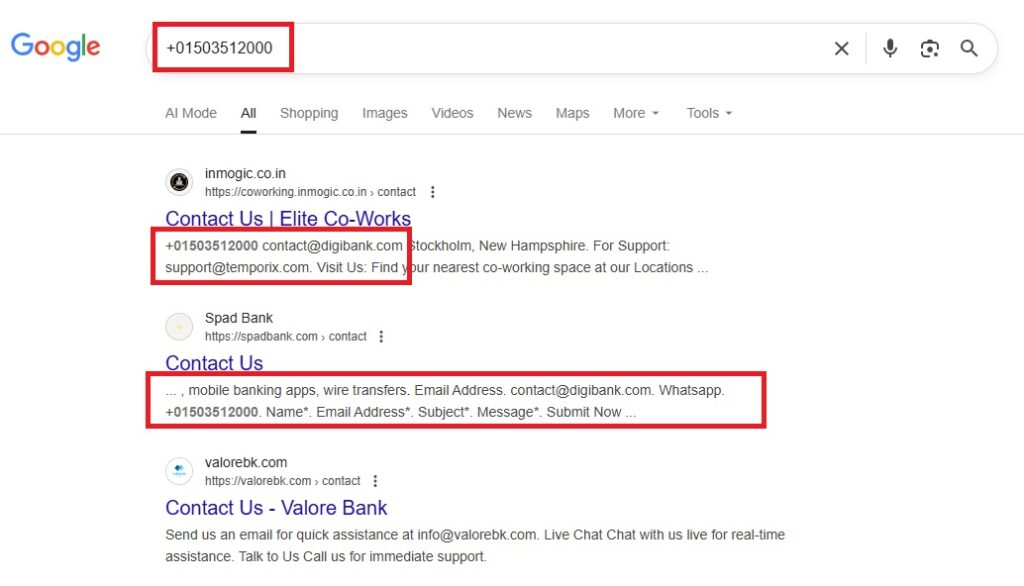Click the Spad Bank site favicon

click(179, 327)
